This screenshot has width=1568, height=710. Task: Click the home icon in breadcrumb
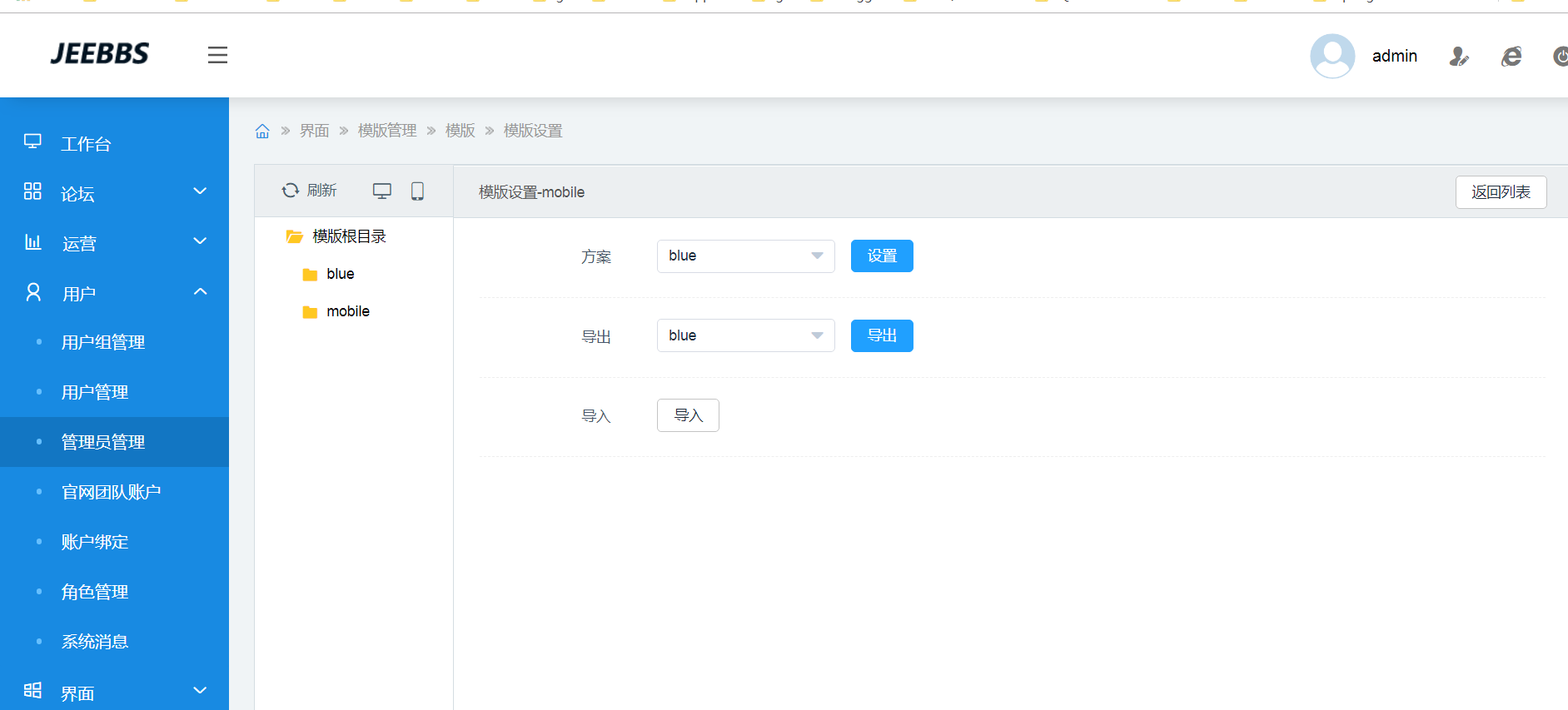tap(262, 131)
